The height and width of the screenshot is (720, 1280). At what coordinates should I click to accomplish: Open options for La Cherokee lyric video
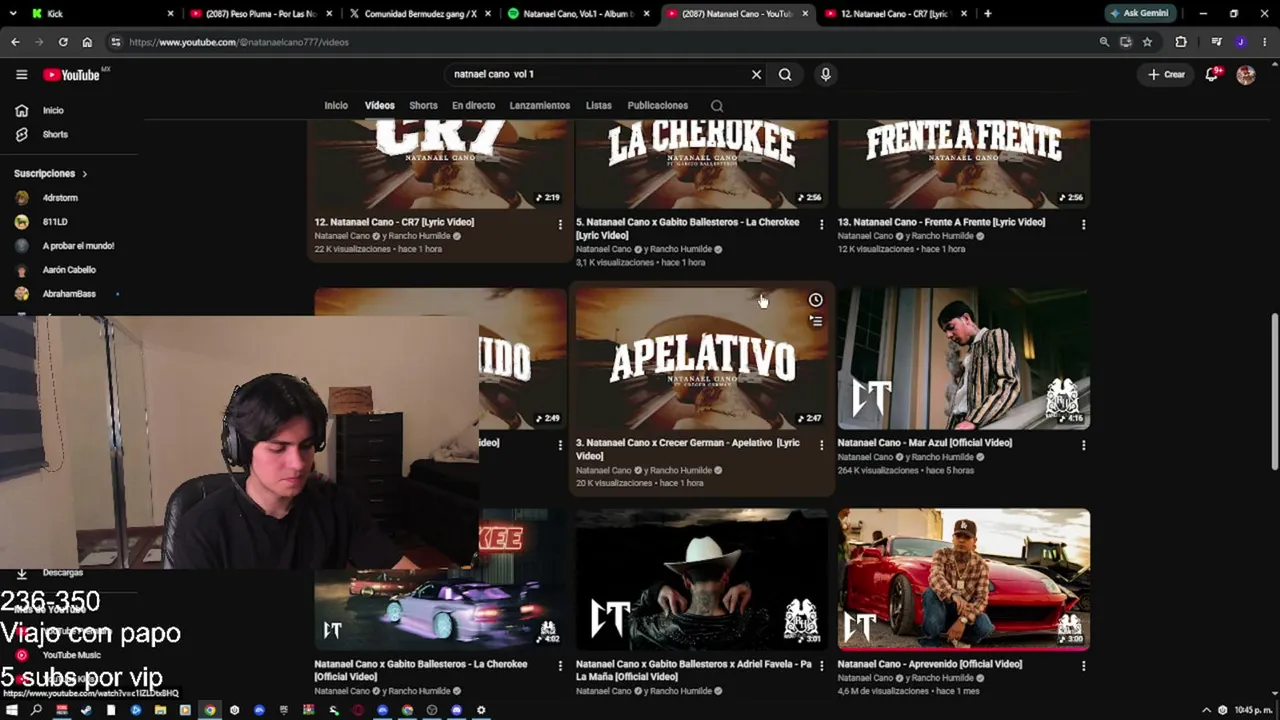point(821,225)
